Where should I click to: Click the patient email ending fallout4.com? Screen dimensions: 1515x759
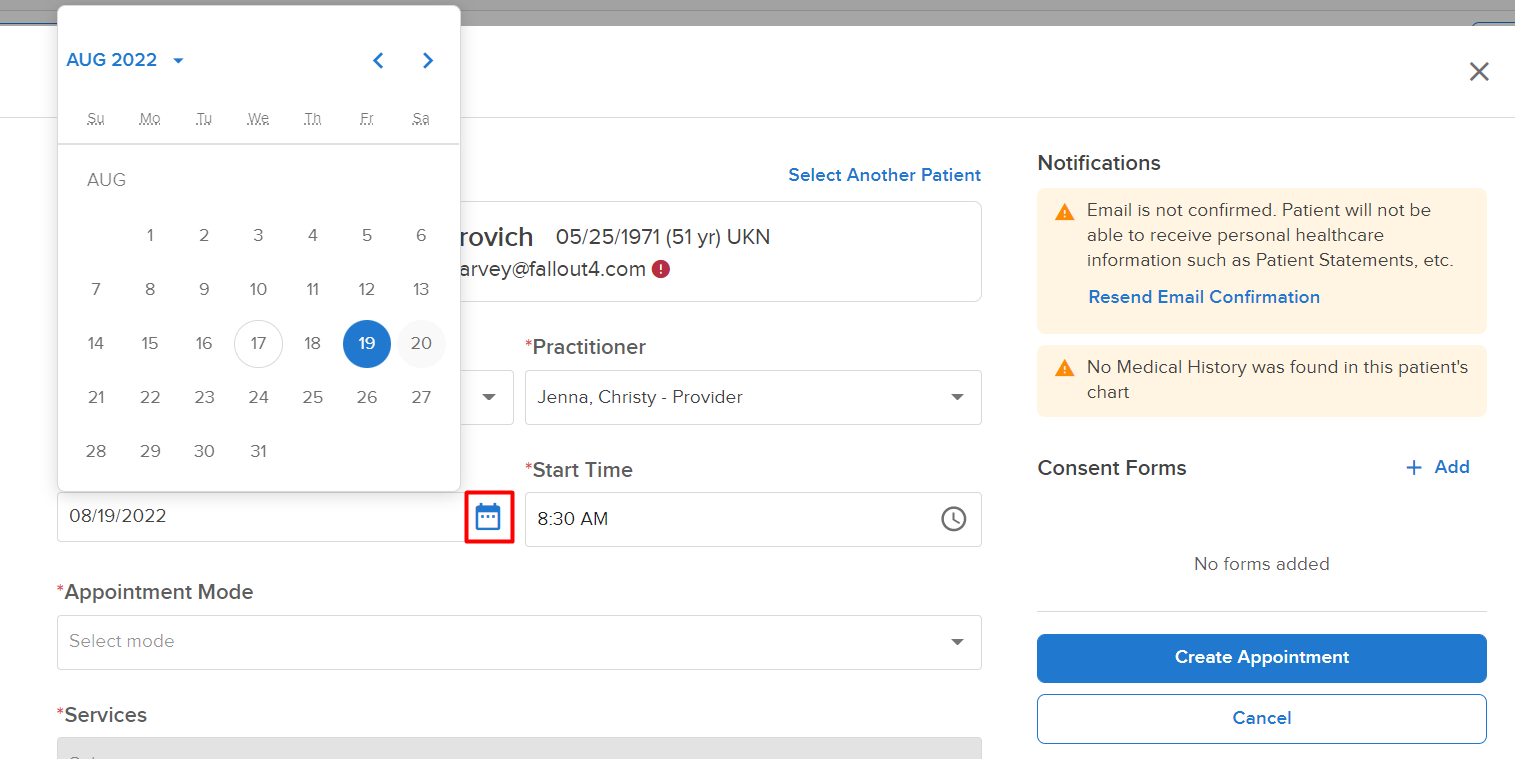[553, 269]
